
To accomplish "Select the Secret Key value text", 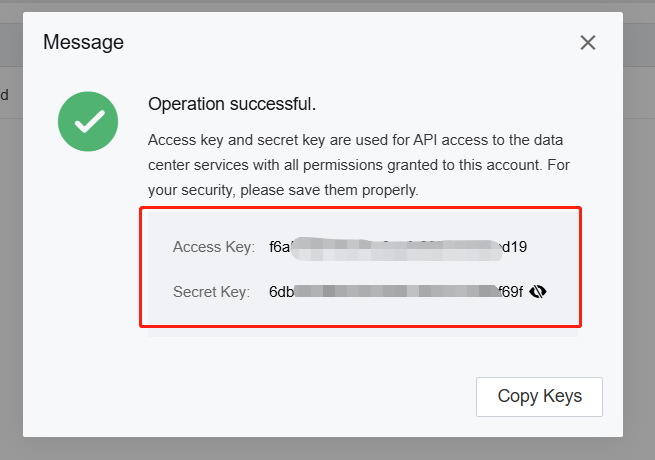I will [x=396, y=292].
